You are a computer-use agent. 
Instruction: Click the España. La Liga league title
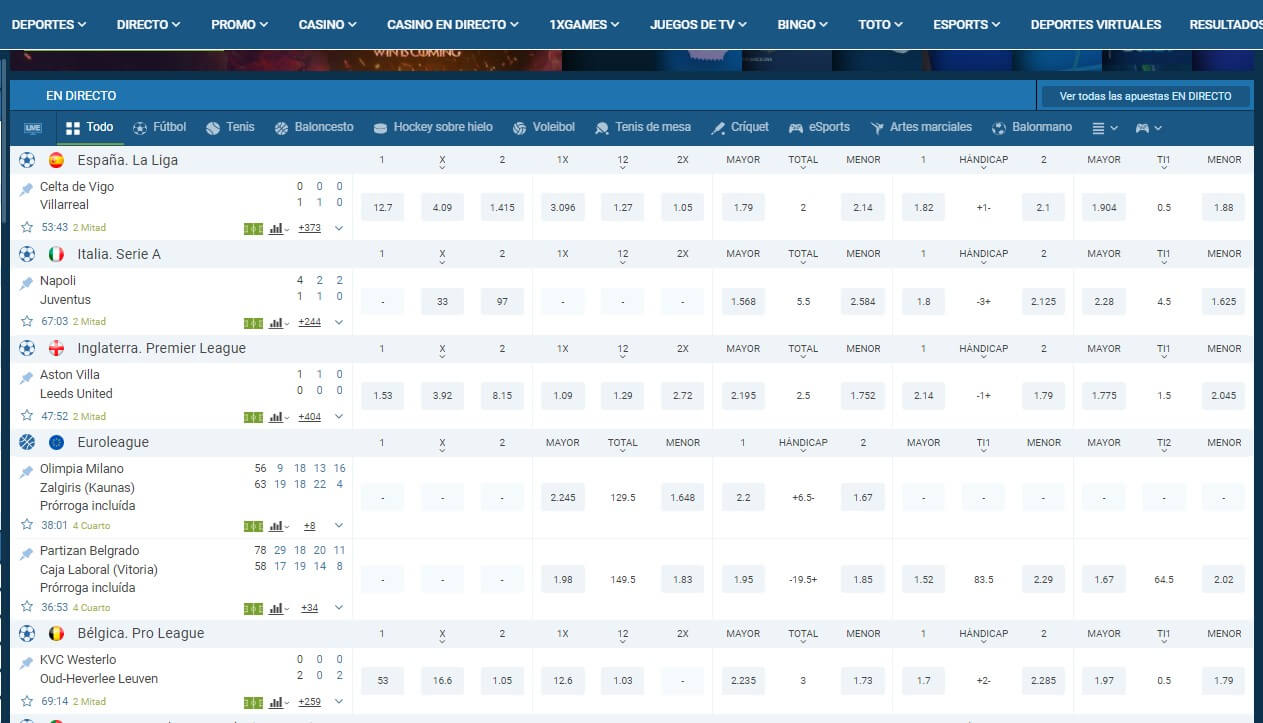pyautogui.click(x=128, y=160)
